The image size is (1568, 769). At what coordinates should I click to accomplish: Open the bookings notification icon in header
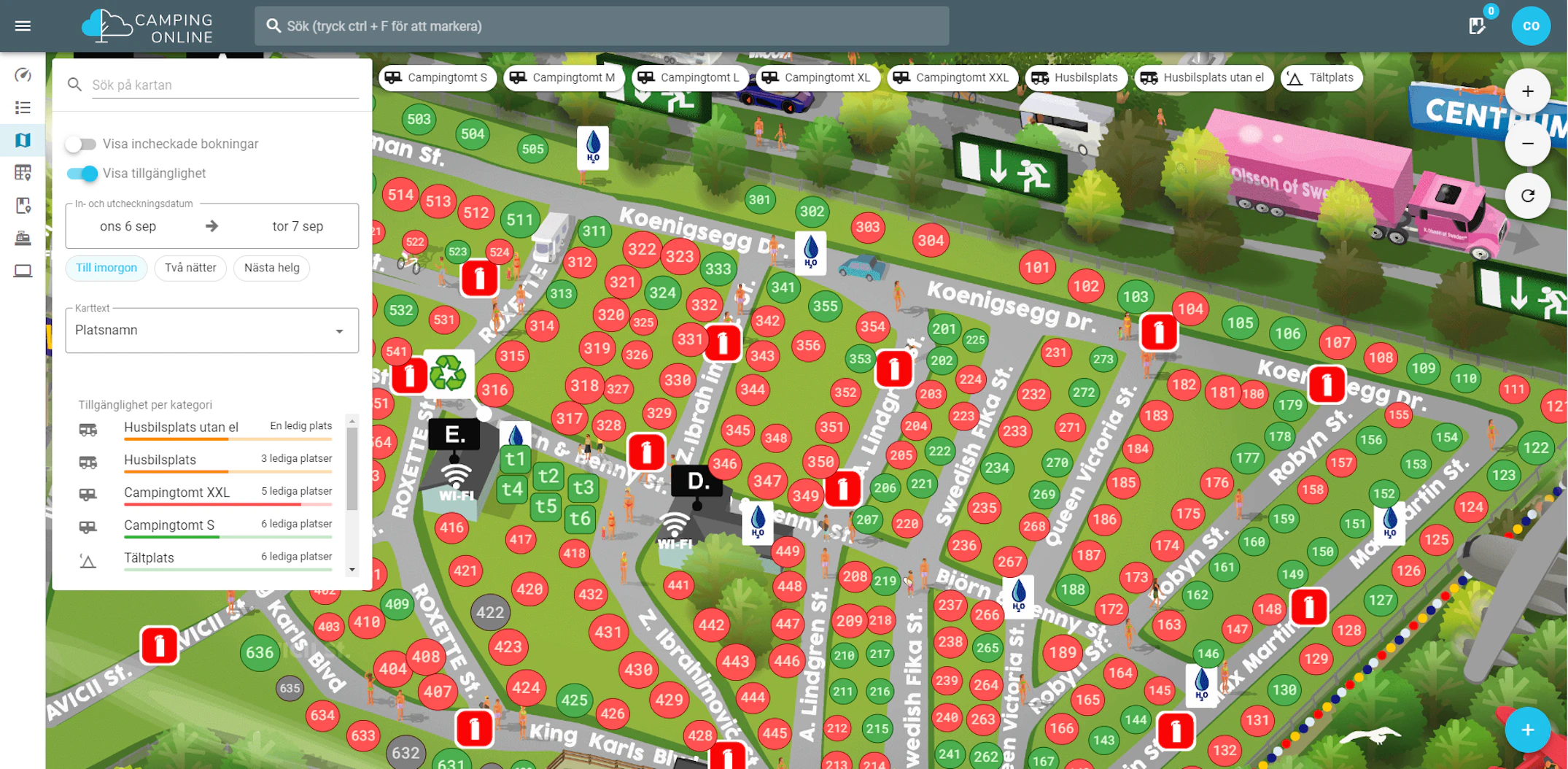[x=1478, y=26]
